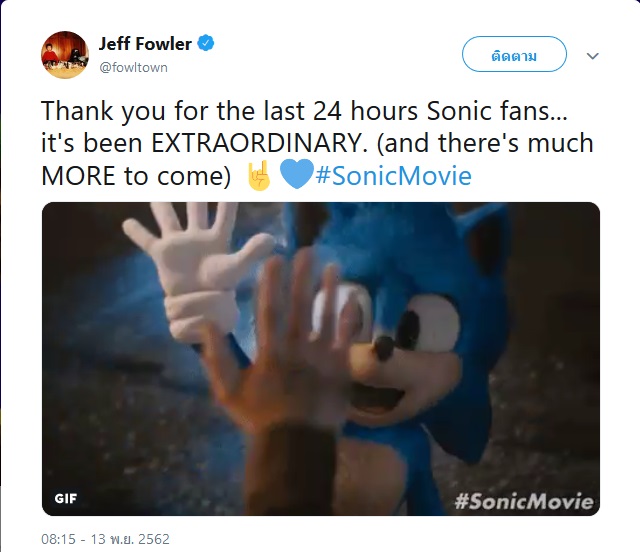This screenshot has width=640, height=552.
Task: Open the @fowltown handle link
Action: pyautogui.click(x=133, y=67)
